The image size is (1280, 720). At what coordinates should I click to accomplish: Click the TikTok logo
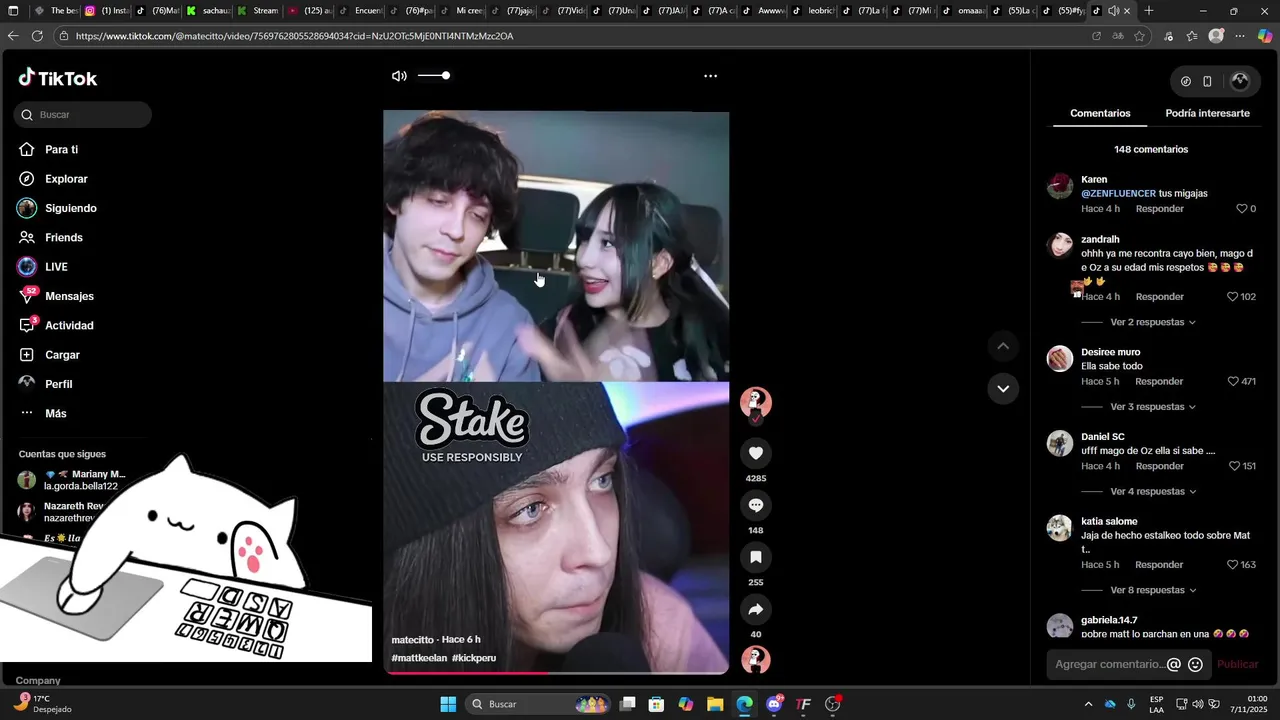[x=58, y=78]
